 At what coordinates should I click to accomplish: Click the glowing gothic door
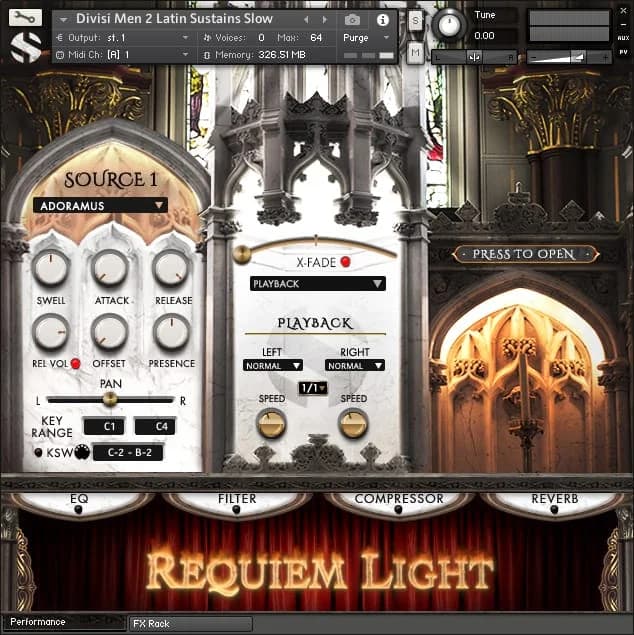pos(523,381)
